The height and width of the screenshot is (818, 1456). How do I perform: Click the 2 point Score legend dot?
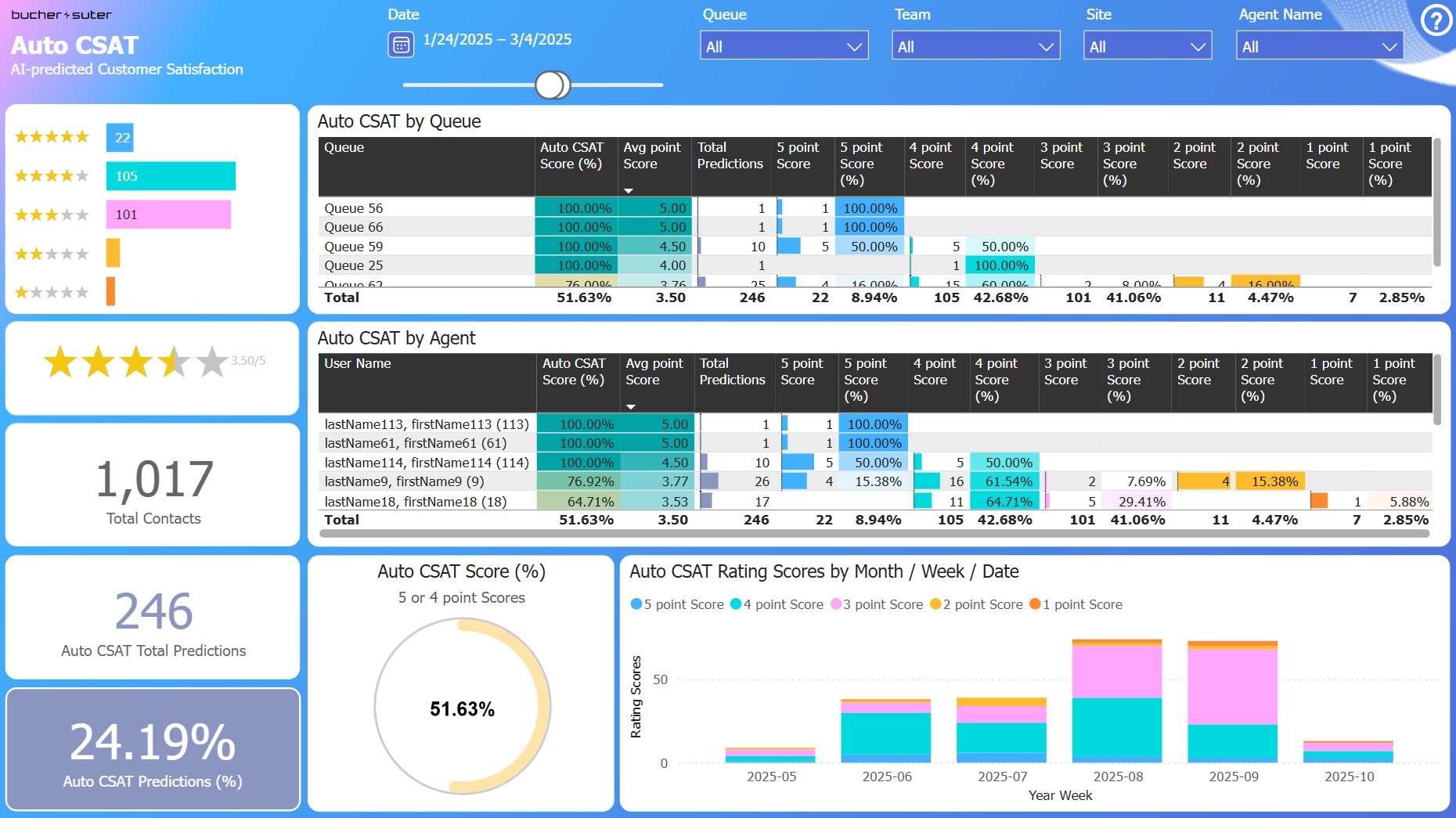tap(935, 604)
